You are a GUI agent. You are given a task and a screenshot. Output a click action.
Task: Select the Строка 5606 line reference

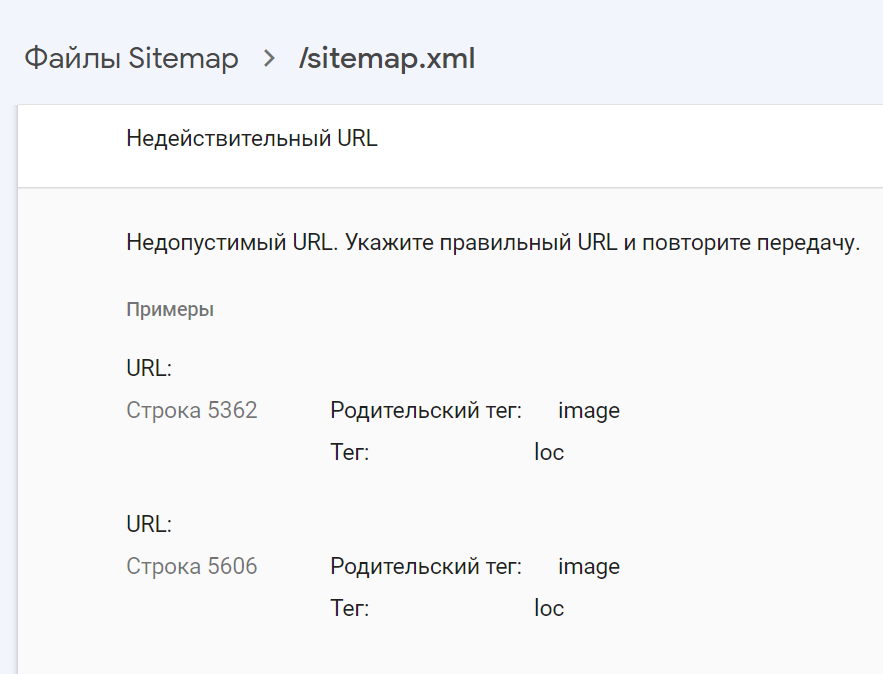tap(192, 567)
